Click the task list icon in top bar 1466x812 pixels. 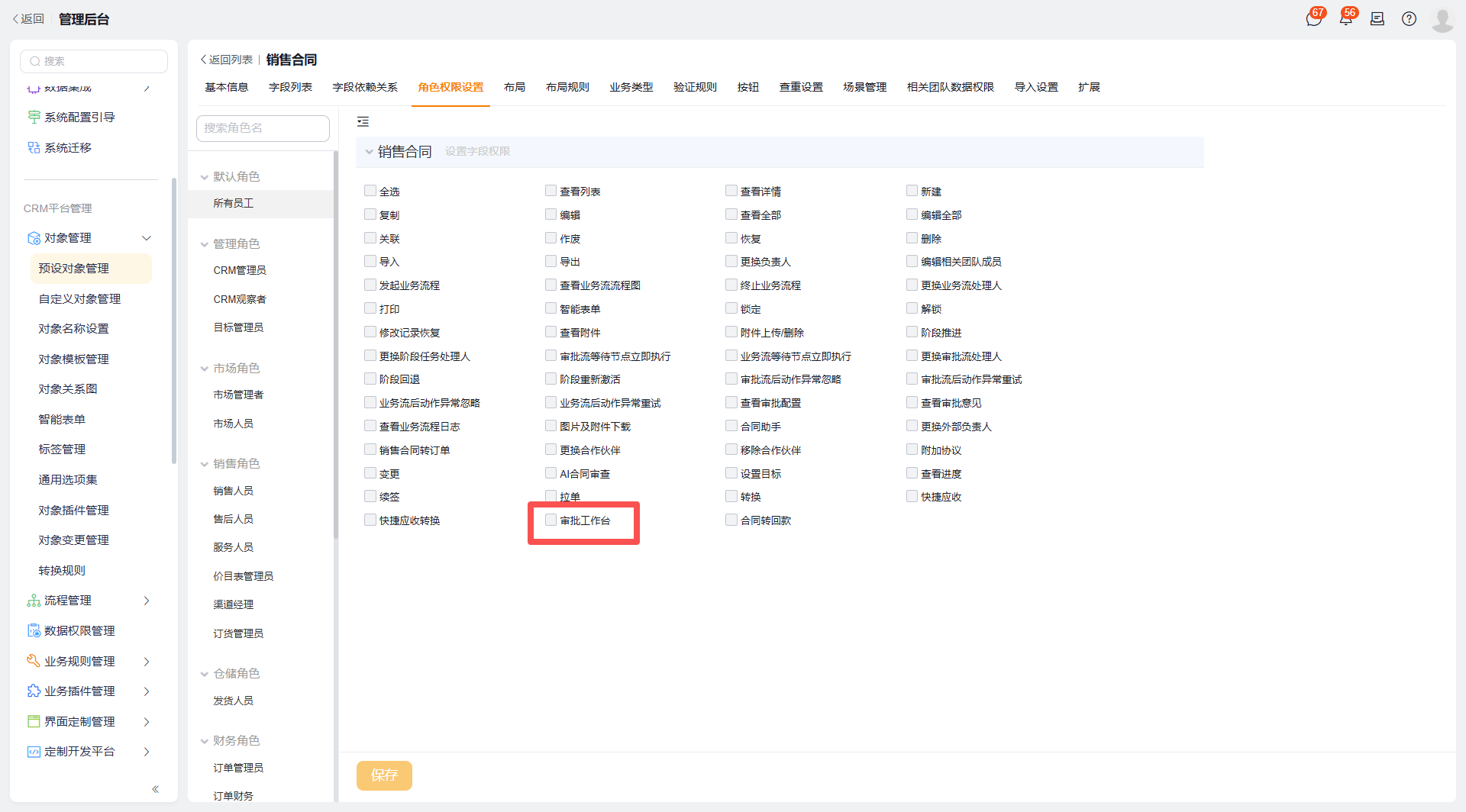[x=1377, y=19]
